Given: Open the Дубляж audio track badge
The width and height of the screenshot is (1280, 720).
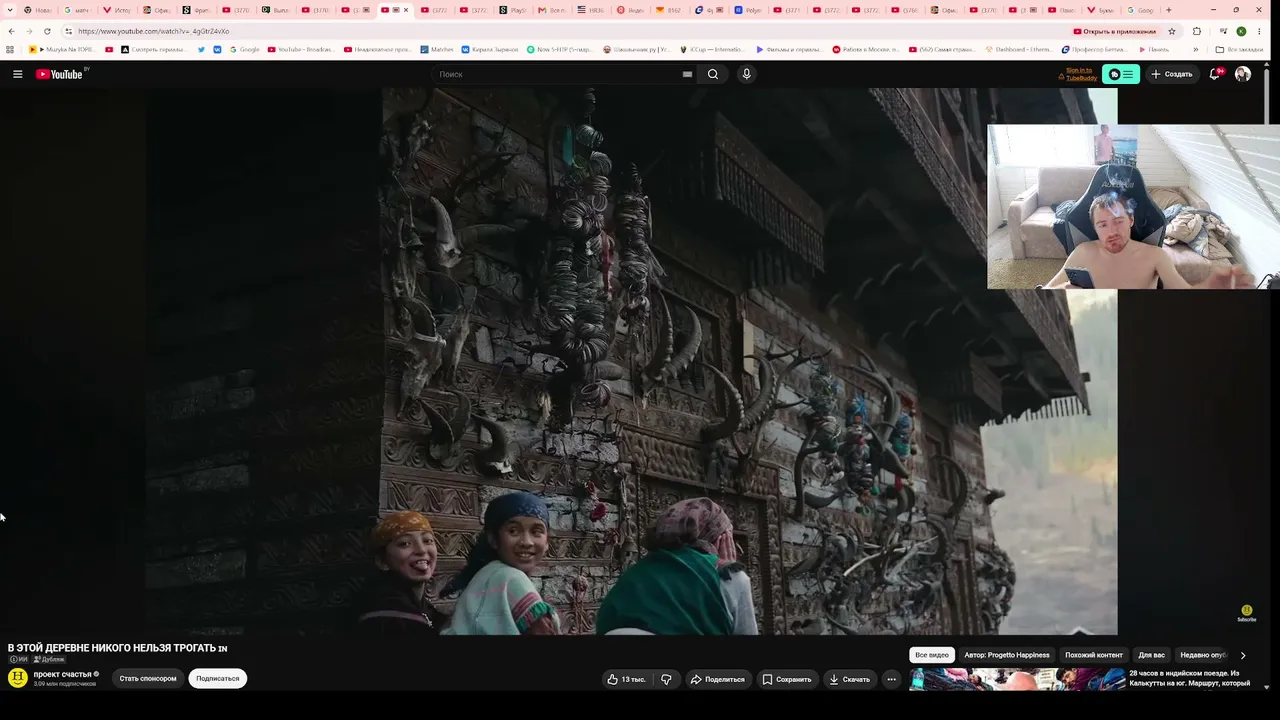Looking at the screenshot, I should point(49,659).
